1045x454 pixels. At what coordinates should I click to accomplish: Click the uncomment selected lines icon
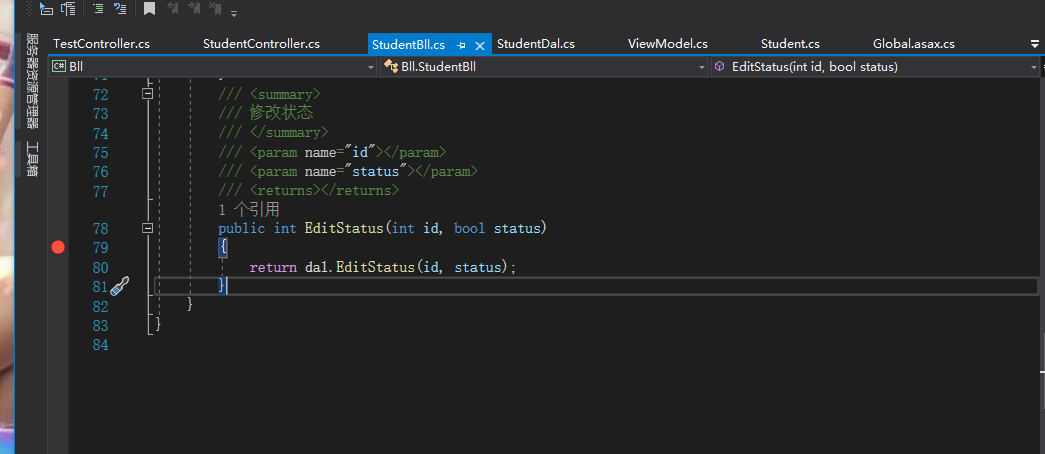tap(120, 9)
